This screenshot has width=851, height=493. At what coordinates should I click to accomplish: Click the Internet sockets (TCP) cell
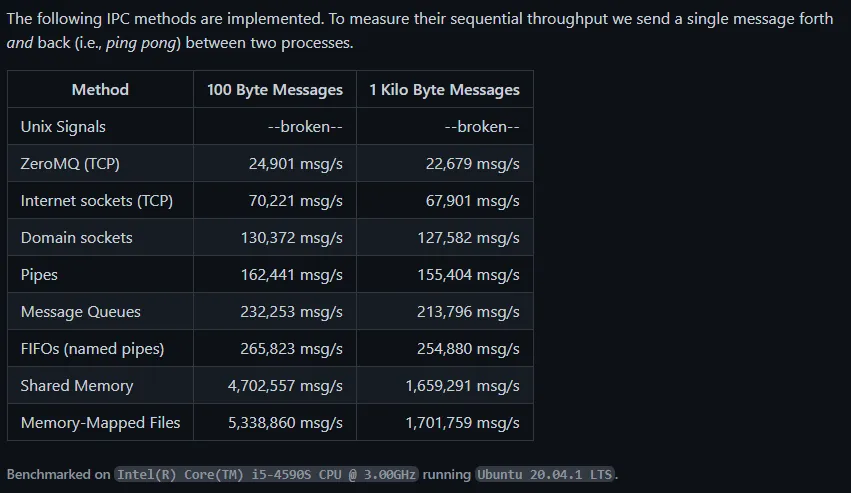[x=97, y=201]
